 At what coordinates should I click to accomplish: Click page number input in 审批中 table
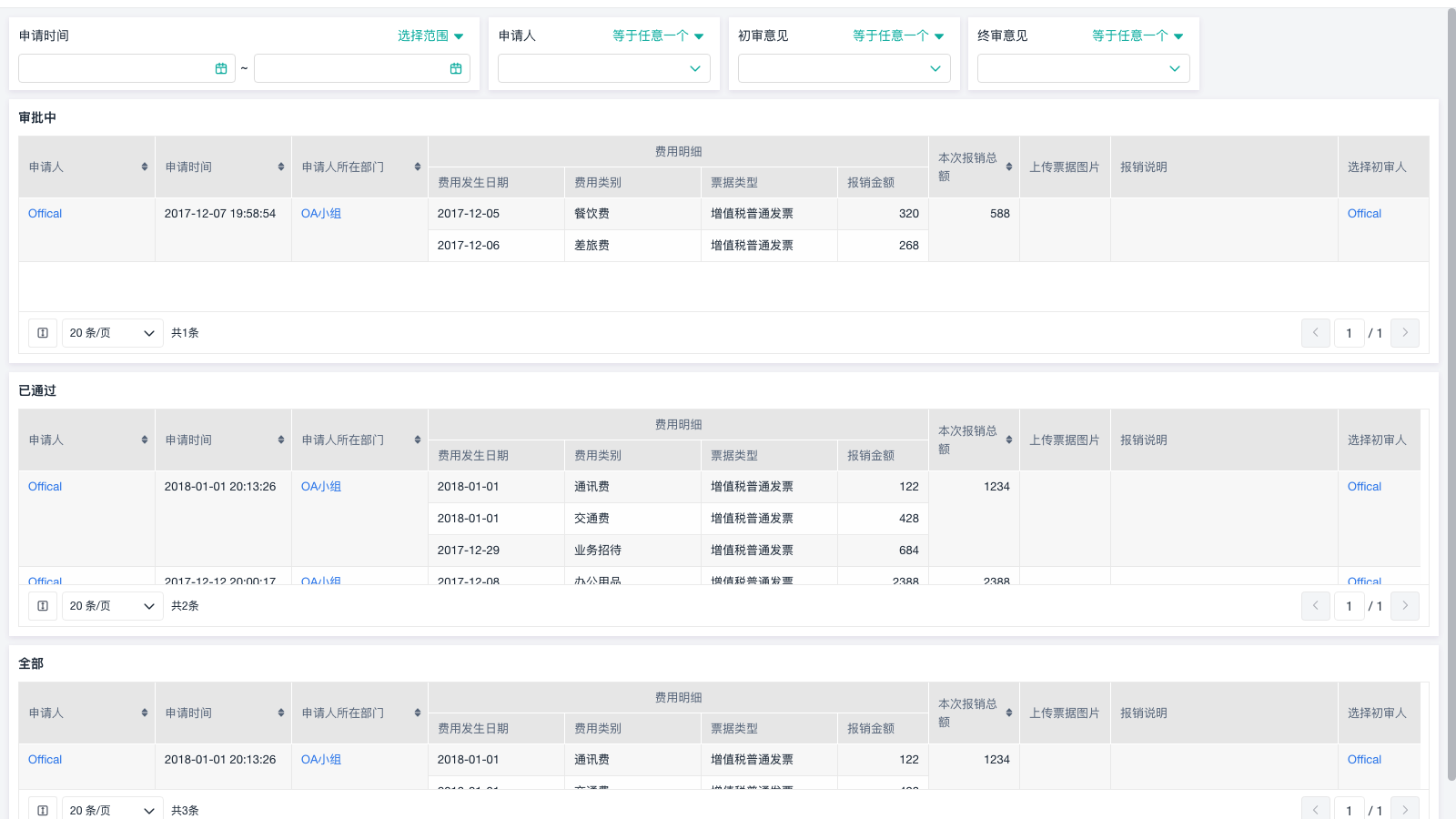[x=1350, y=333]
